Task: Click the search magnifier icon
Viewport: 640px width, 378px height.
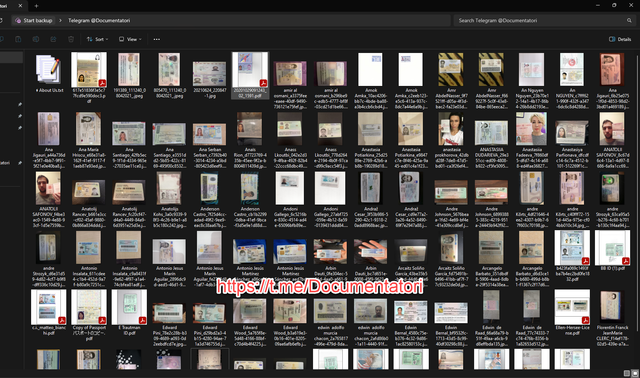Action: click(x=629, y=20)
